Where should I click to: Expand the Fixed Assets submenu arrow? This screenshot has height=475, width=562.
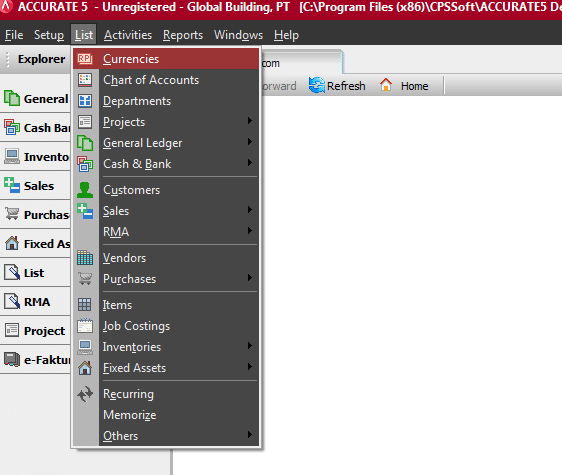(x=250, y=367)
